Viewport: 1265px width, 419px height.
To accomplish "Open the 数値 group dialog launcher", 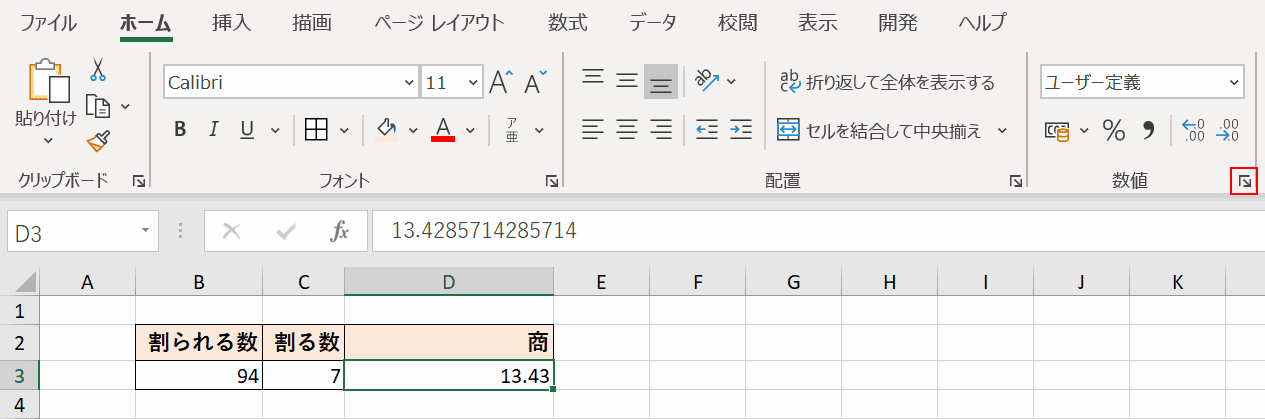I will pyautogui.click(x=1245, y=181).
